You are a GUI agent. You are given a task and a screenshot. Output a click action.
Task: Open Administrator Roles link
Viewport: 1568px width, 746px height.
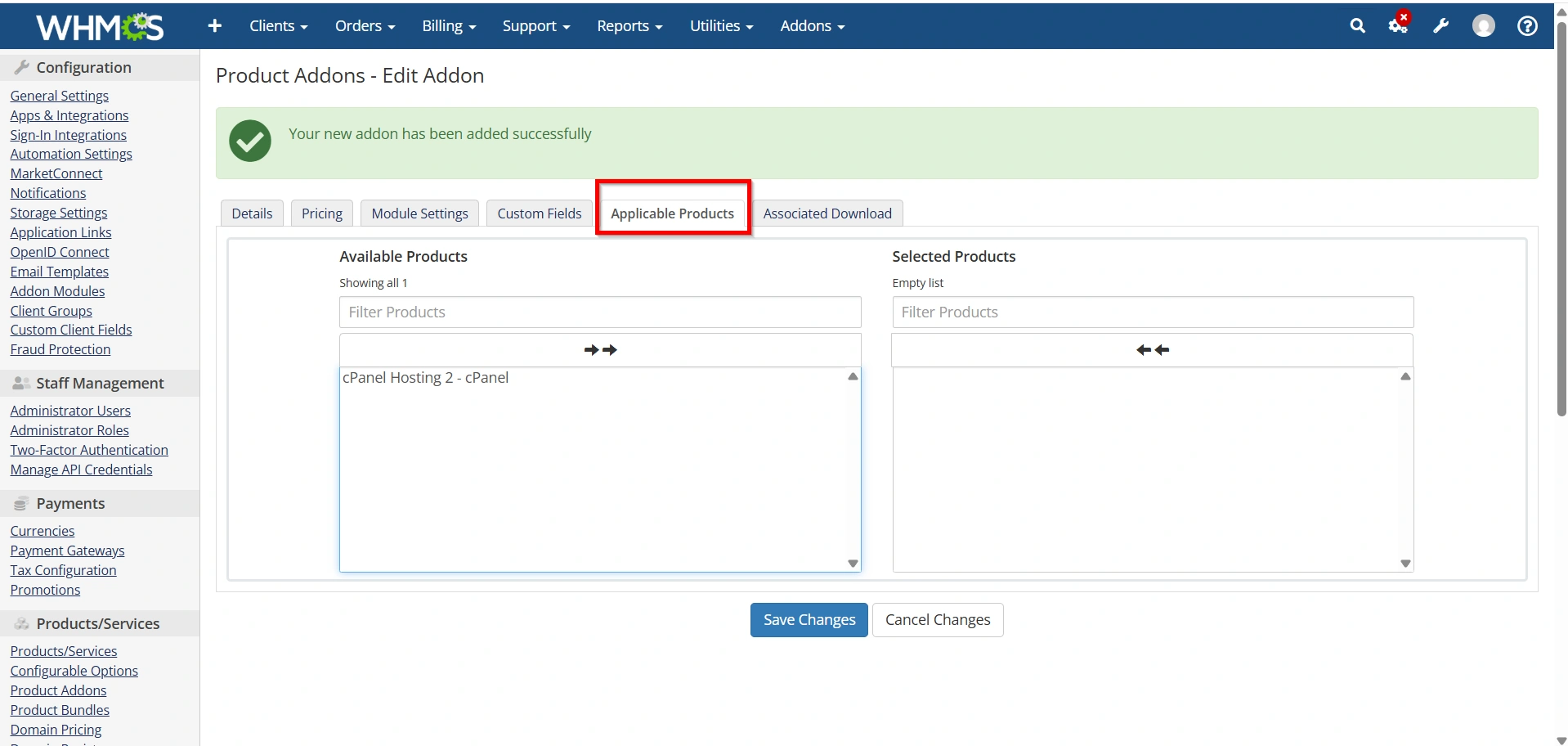point(69,430)
